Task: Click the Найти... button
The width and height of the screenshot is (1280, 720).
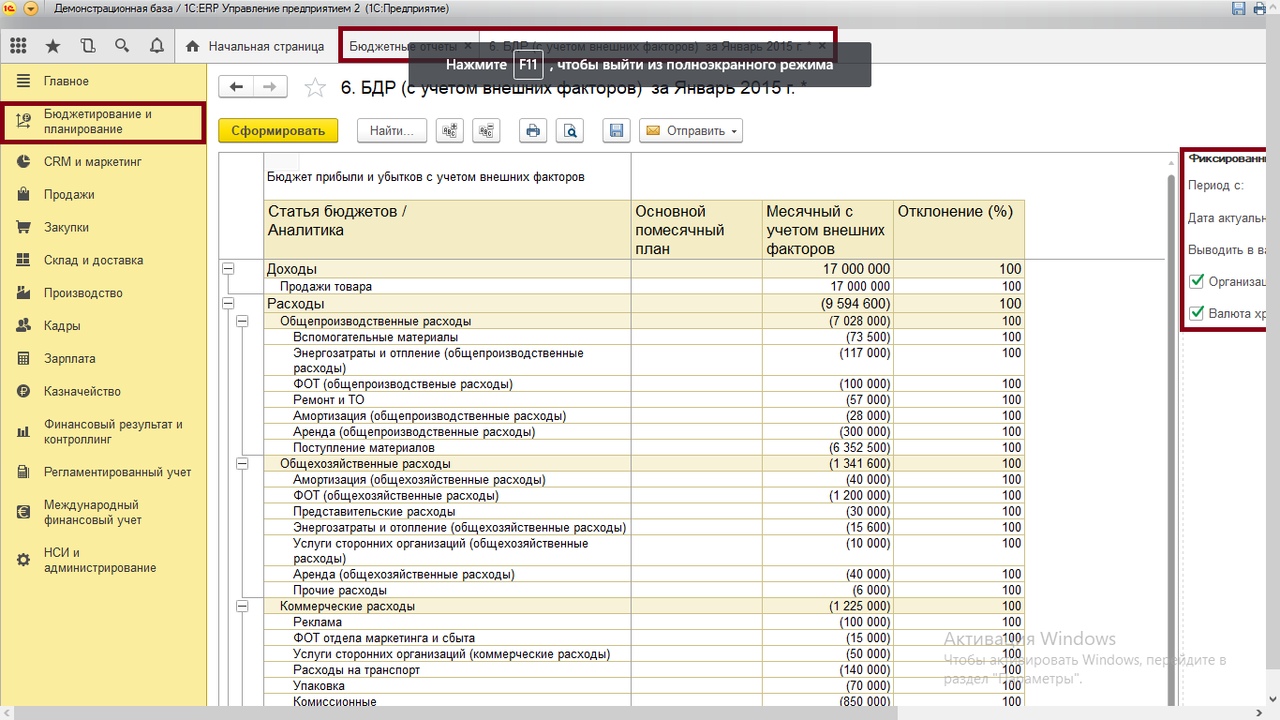Action: (x=391, y=131)
